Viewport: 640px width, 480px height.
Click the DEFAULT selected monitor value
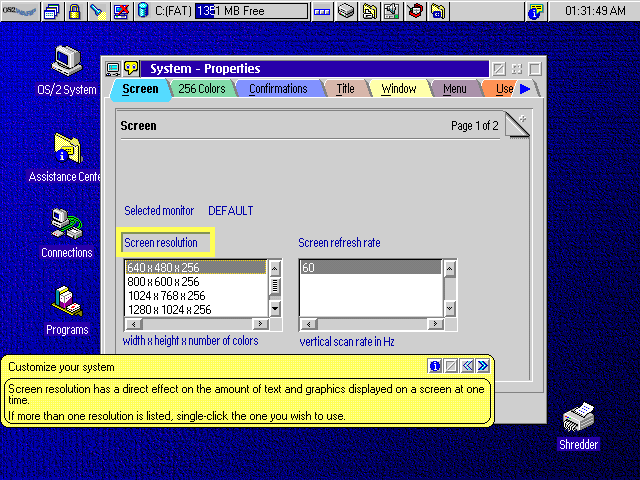click(231, 211)
